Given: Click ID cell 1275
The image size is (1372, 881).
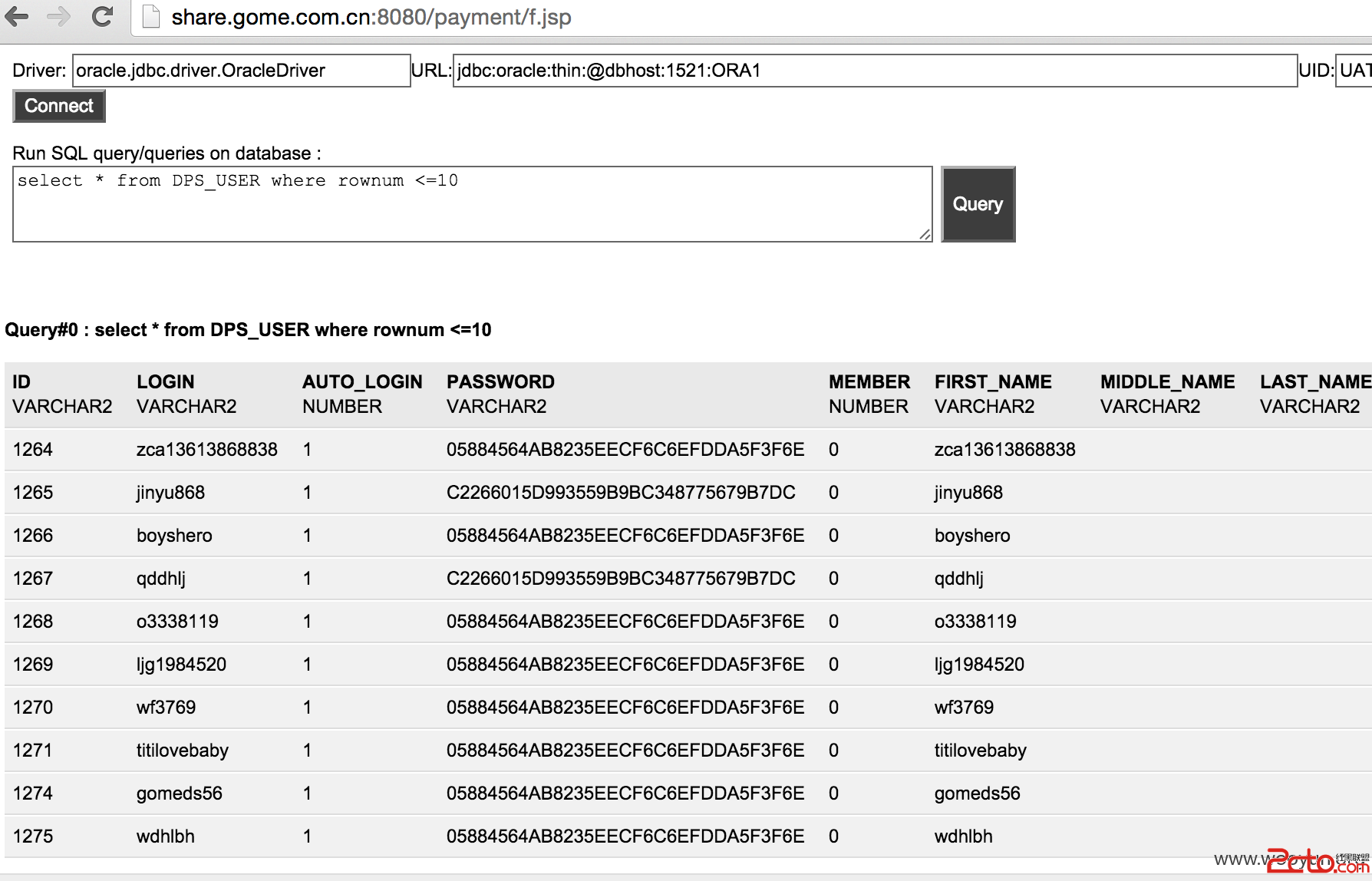Looking at the screenshot, I should click(33, 836).
